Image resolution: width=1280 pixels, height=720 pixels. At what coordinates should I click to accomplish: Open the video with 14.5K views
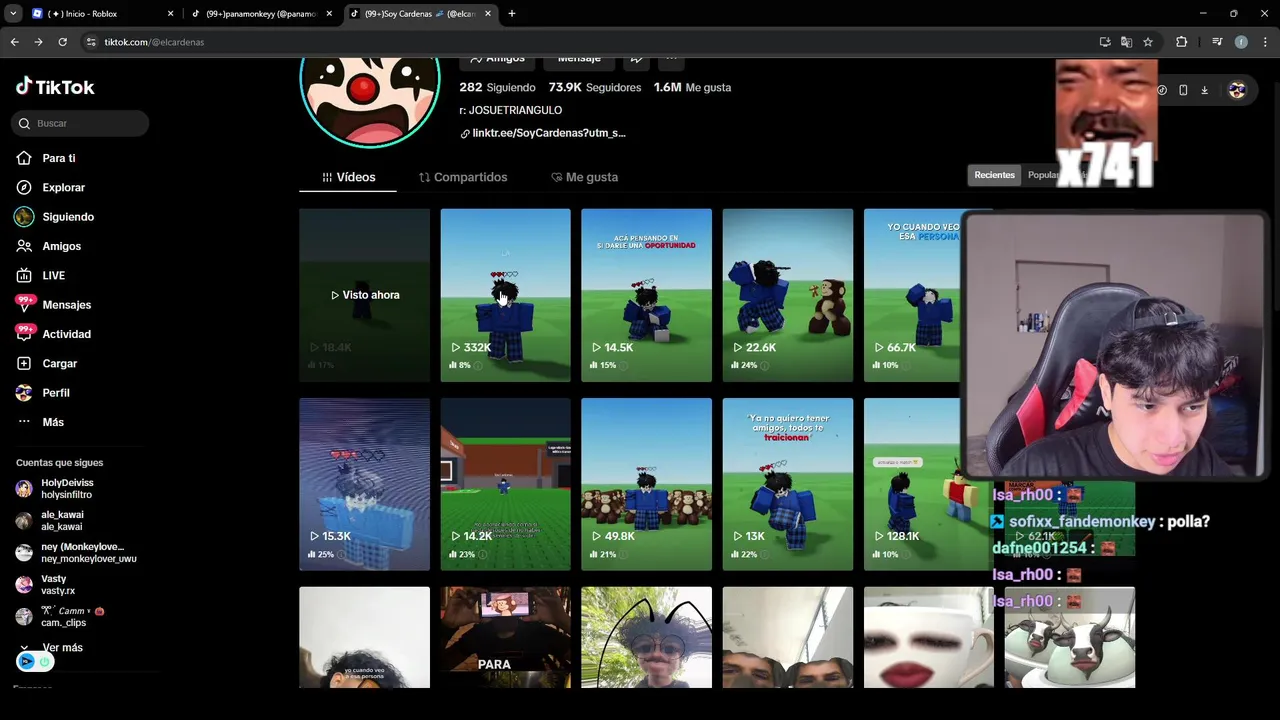(x=646, y=295)
